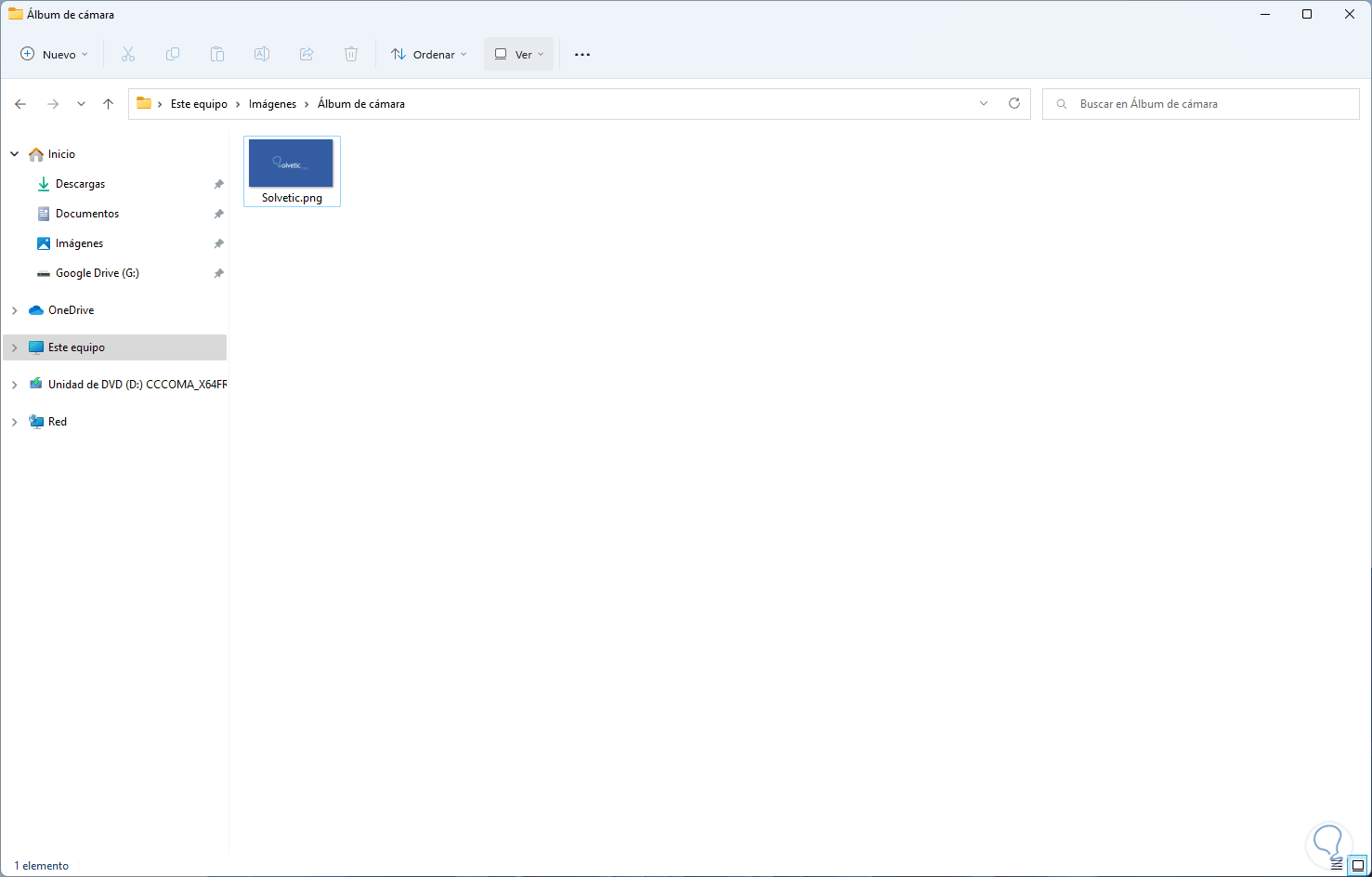Click the pin icon next to Documentos
The width and height of the screenshot is (1372, 877).
click(x=219, y=214)
